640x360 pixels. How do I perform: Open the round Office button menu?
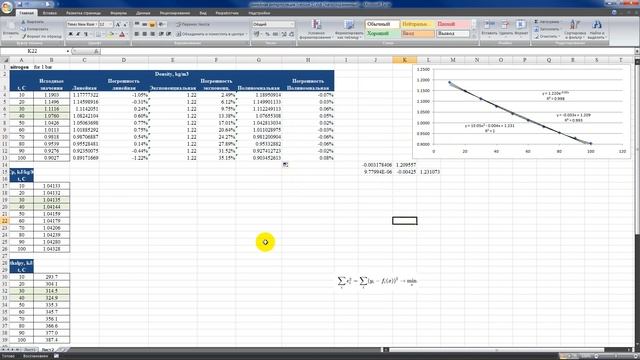point(7,7)
